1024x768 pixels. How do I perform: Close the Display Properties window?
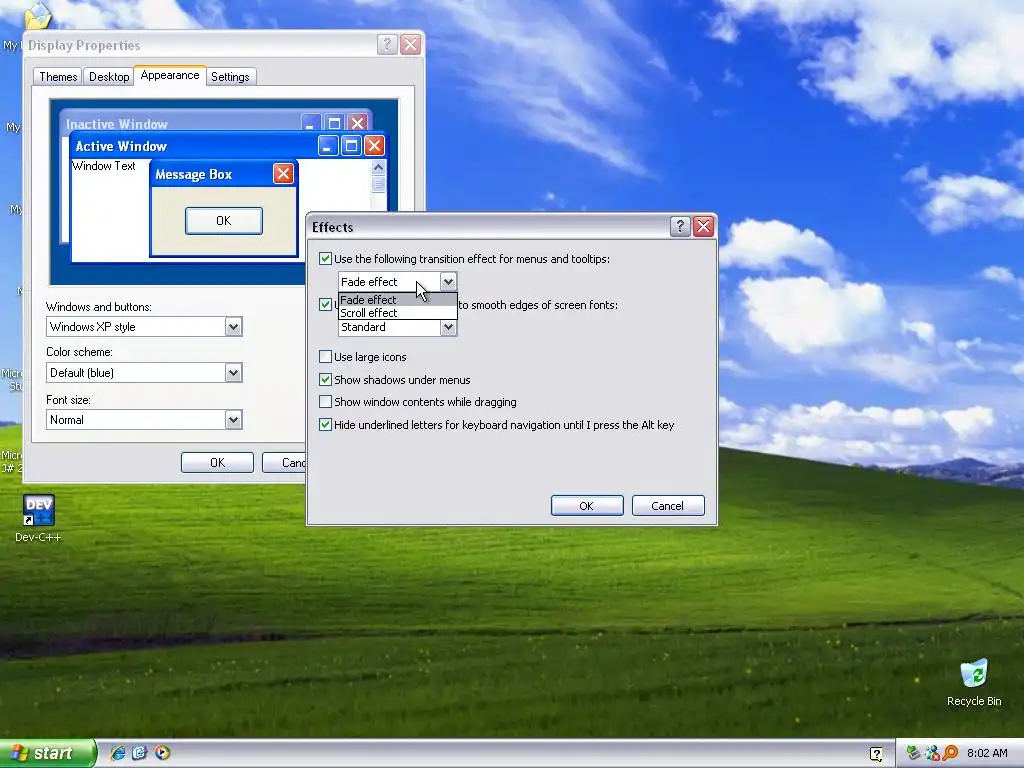410,44
